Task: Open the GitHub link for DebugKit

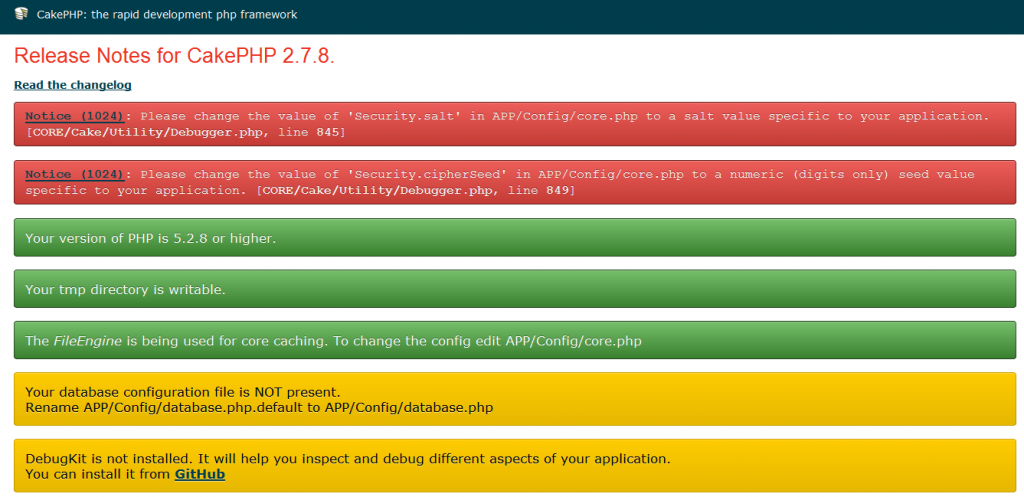Action: [x=200, y=475]
